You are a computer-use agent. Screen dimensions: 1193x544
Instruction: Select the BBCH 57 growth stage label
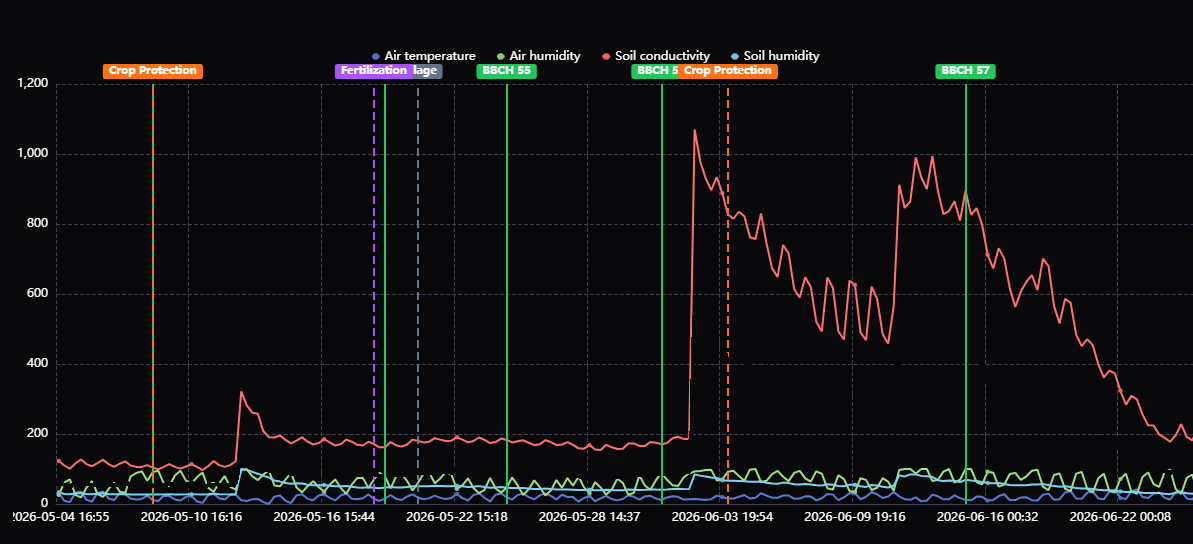966,71
